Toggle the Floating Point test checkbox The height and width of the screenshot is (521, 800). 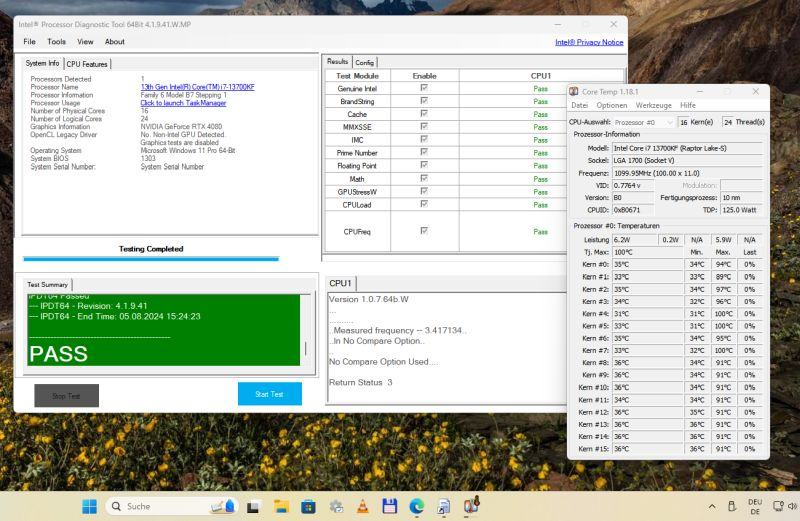[x=423, y=165]
